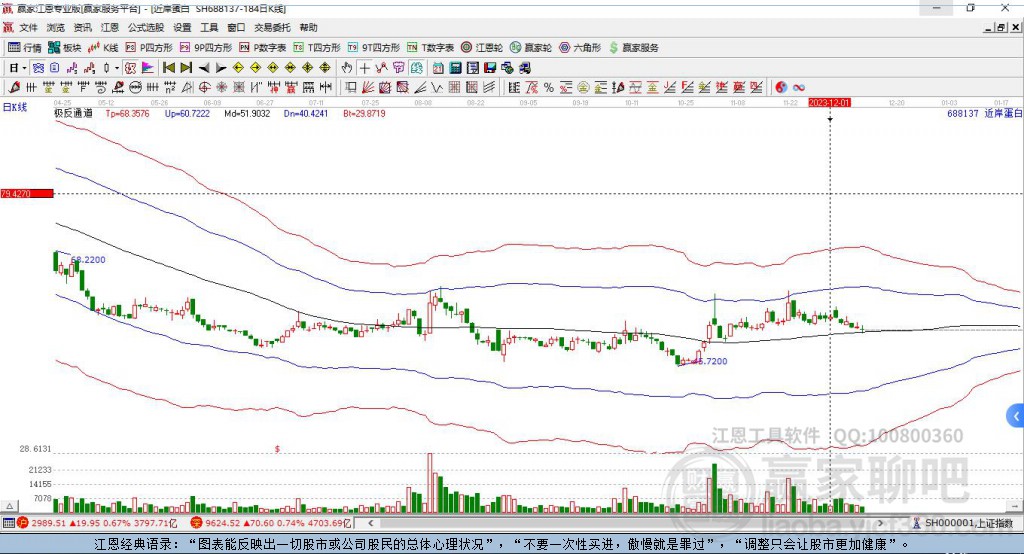Screen dimensions: 1024x554
Task: Toggle the crosshair cursor button
Action: click(364, 68)
